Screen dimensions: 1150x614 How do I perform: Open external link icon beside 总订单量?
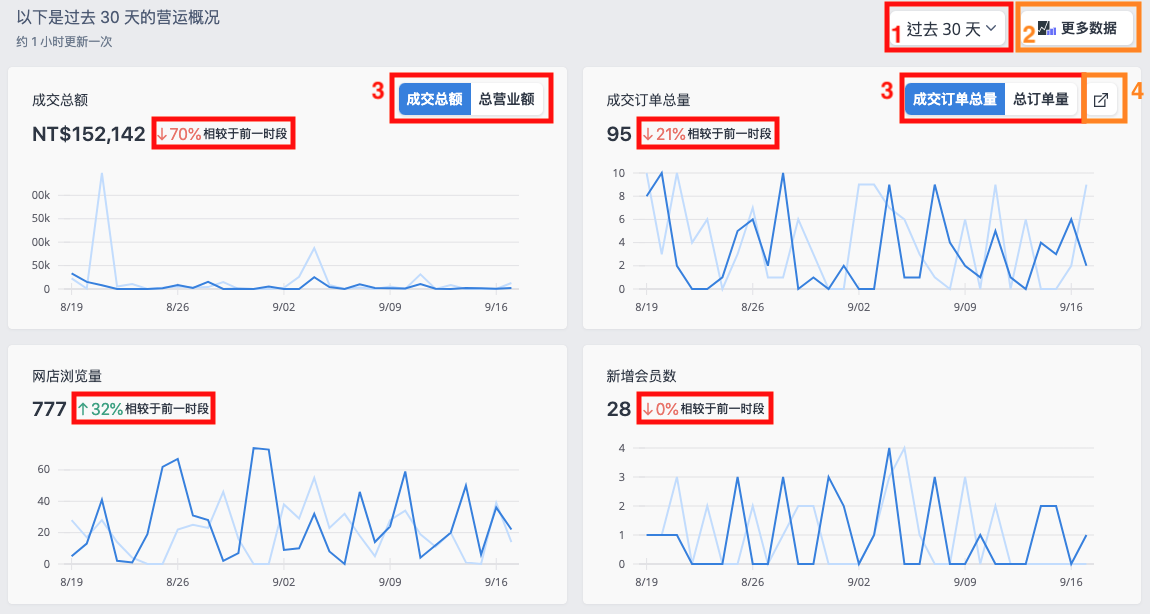coord(1101,100)
